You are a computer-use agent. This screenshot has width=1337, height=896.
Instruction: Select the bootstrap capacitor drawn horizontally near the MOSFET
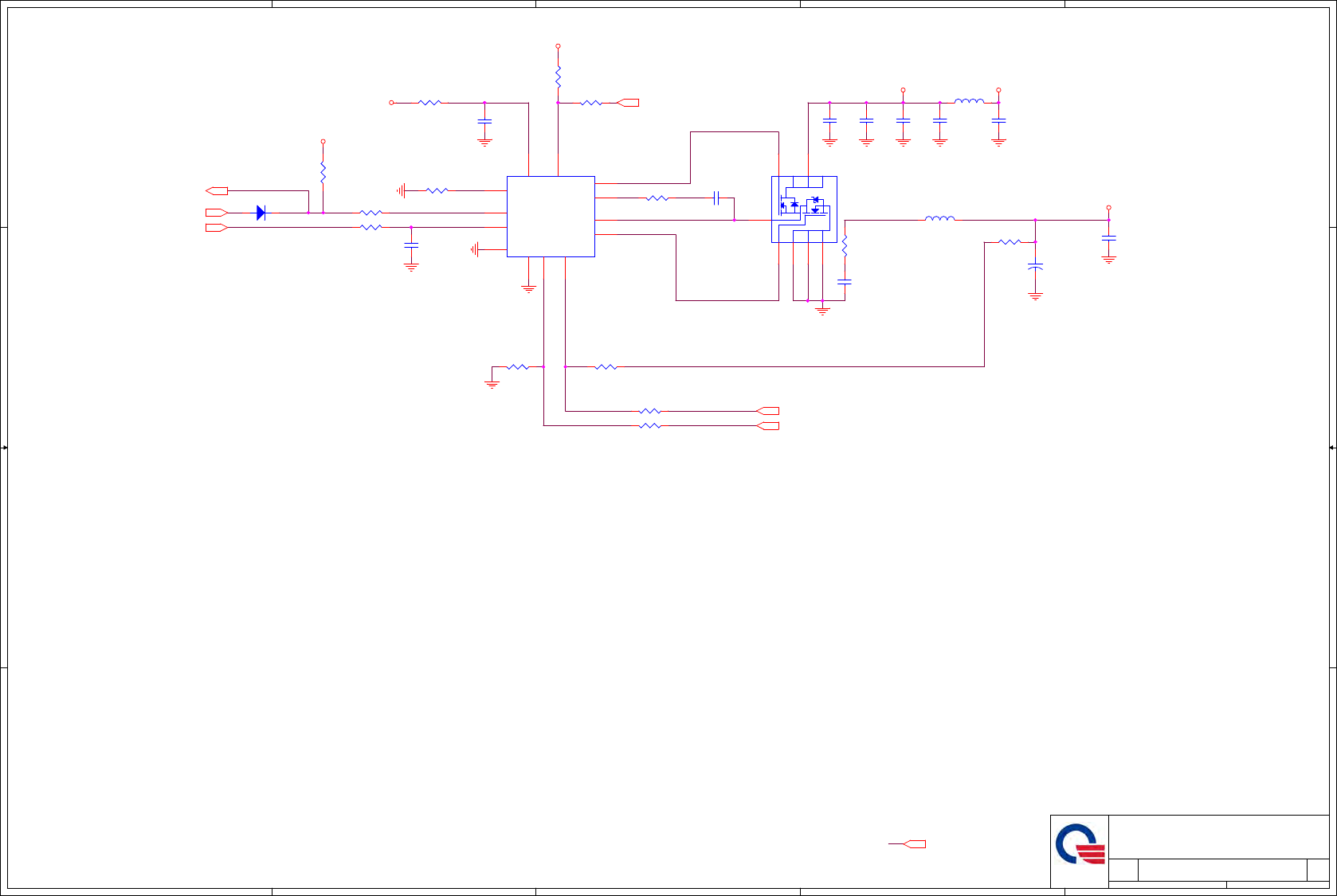716,198
